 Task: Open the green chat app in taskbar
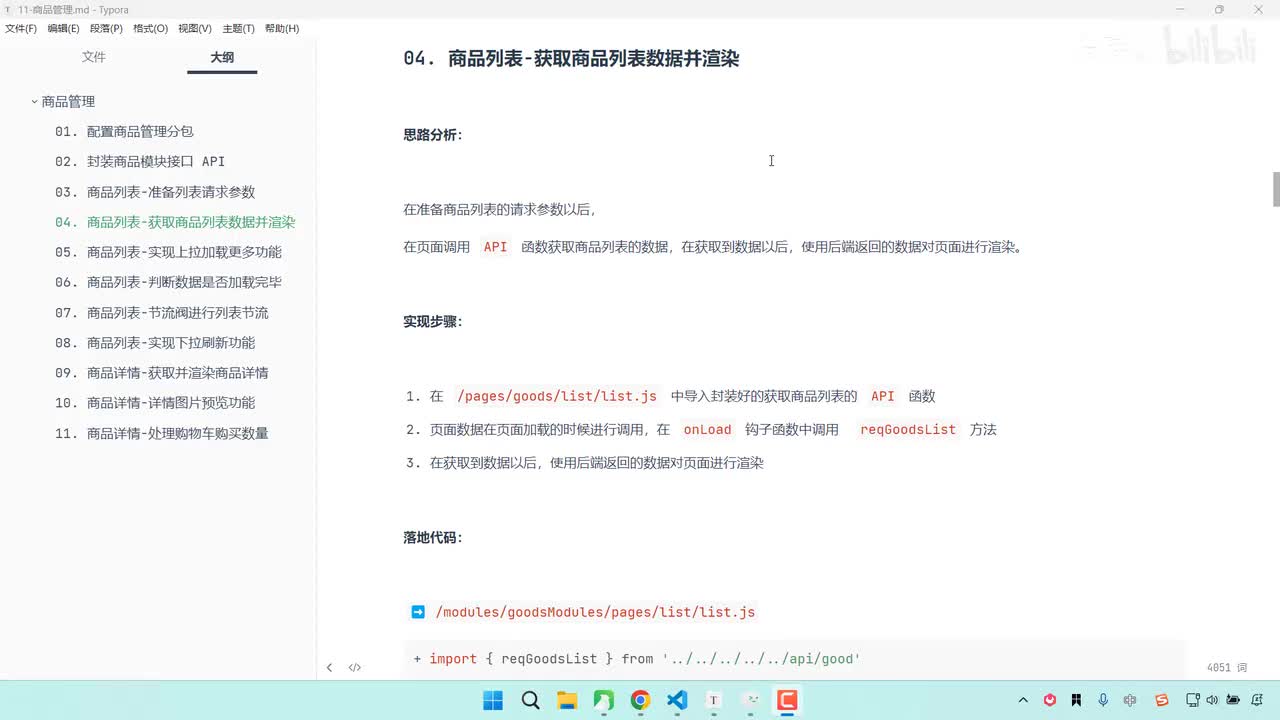coord(604,700)
